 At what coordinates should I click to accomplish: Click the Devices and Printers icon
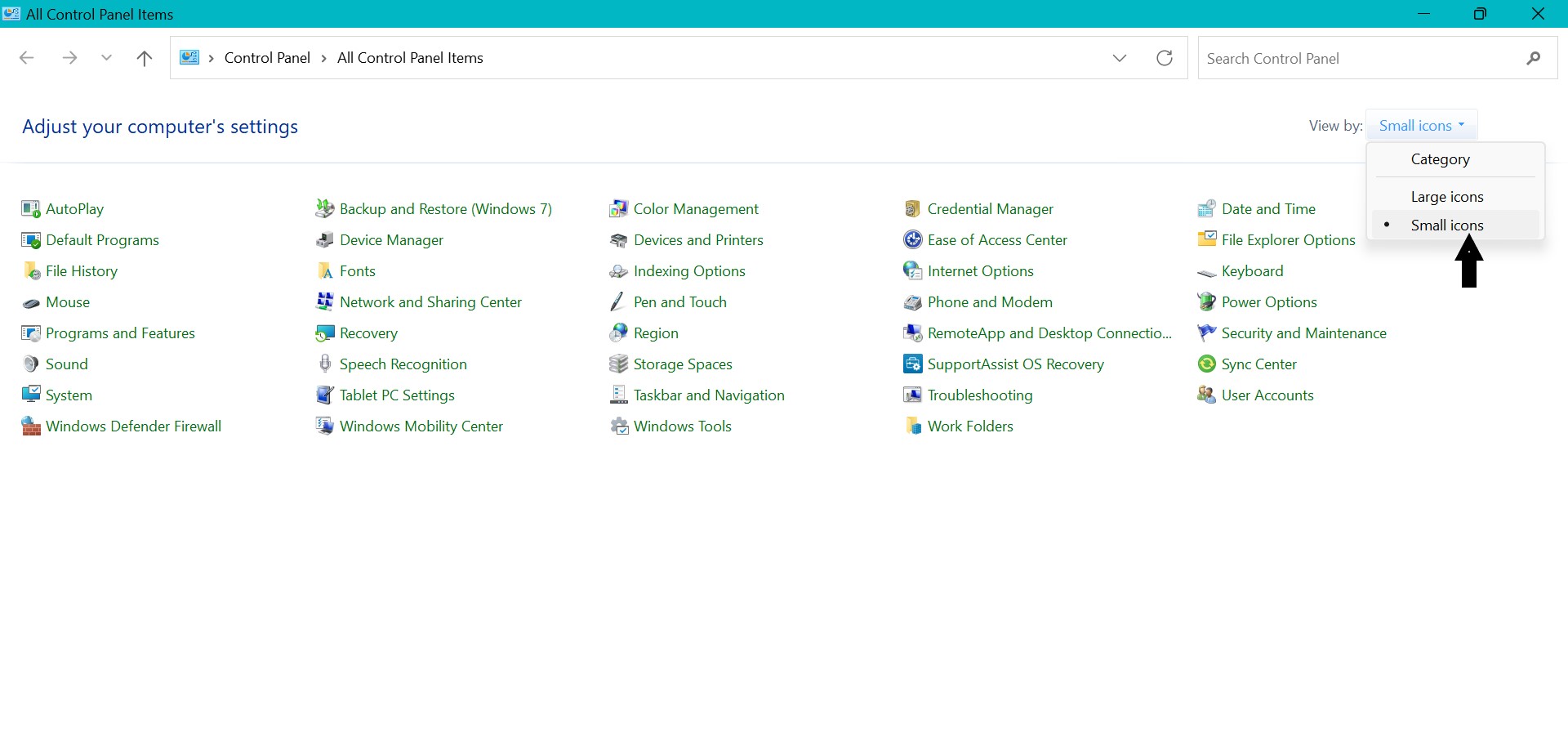(x=619, y=240)
